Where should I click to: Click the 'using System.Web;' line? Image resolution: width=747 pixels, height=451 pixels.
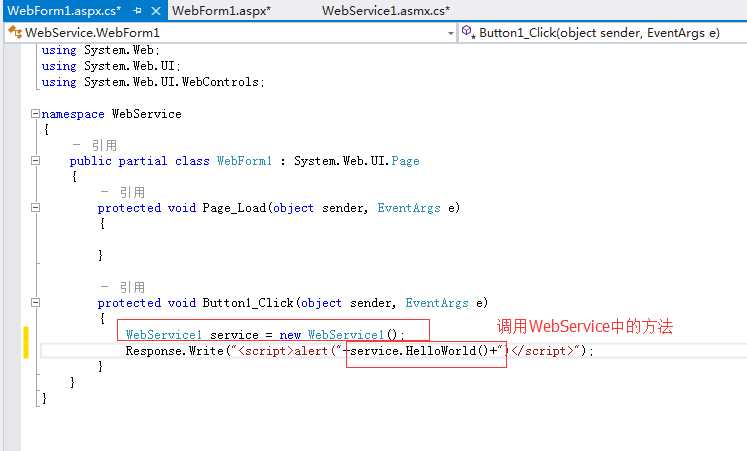click(101, 50)
